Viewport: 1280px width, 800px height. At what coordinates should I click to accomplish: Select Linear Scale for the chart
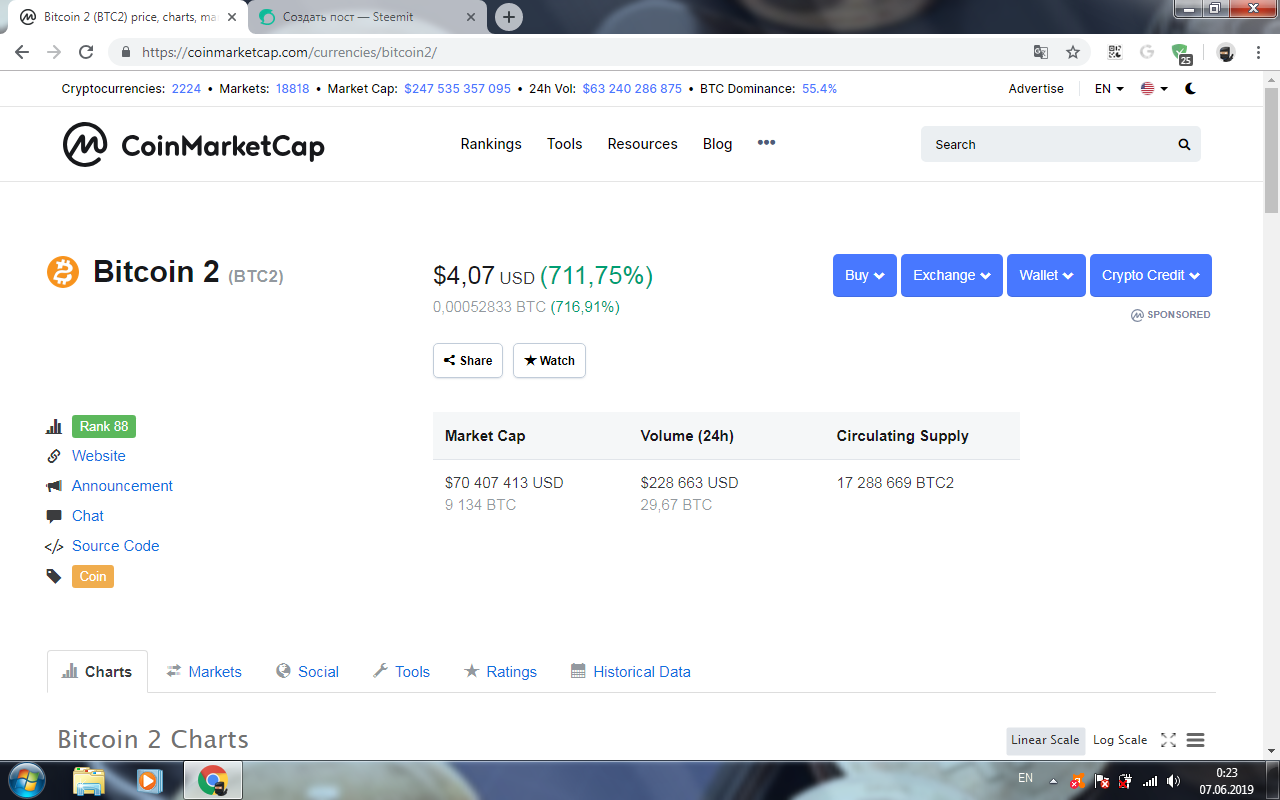pos(1045,740)
